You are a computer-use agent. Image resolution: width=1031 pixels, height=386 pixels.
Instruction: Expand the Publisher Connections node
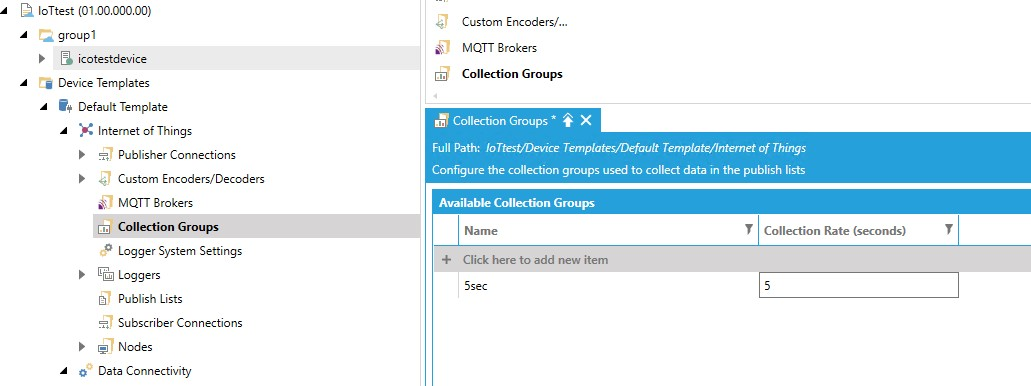(82, 155)
